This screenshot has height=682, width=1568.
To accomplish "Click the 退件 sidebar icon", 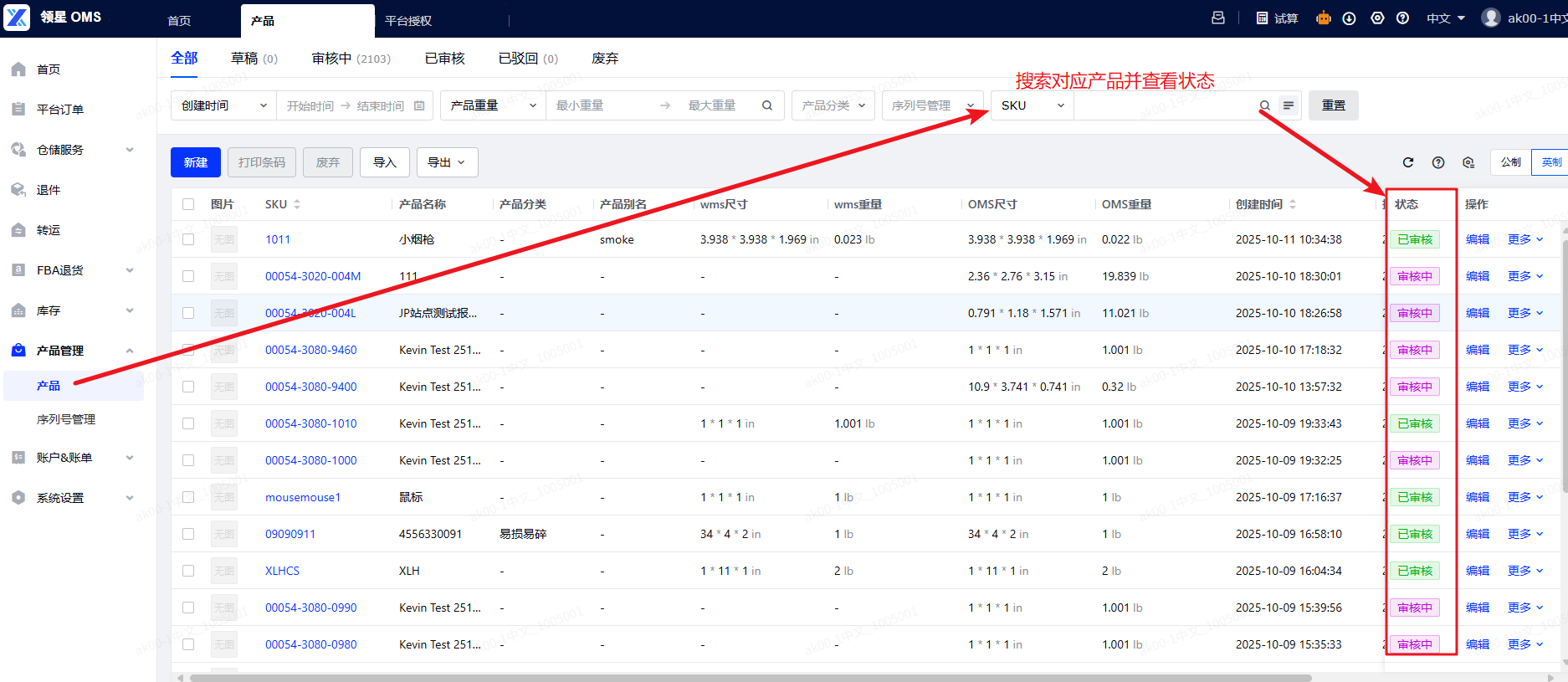I will (x=18, y=190).
